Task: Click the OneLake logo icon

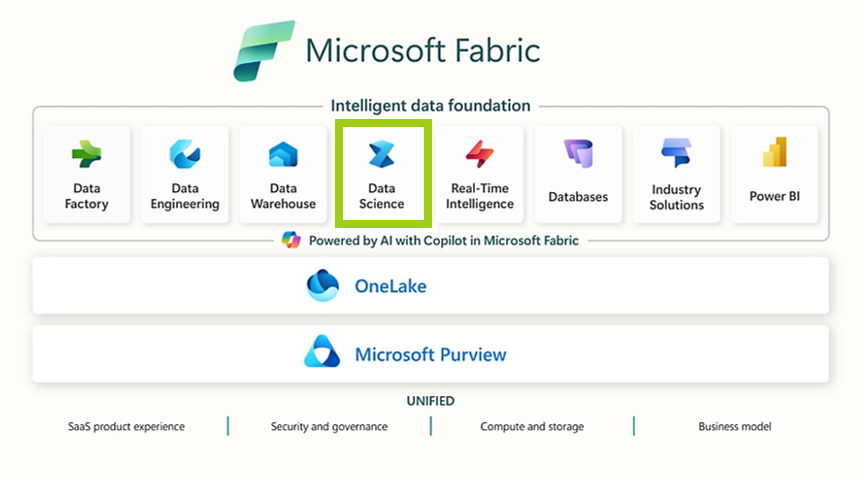Action: click(323, 286)
